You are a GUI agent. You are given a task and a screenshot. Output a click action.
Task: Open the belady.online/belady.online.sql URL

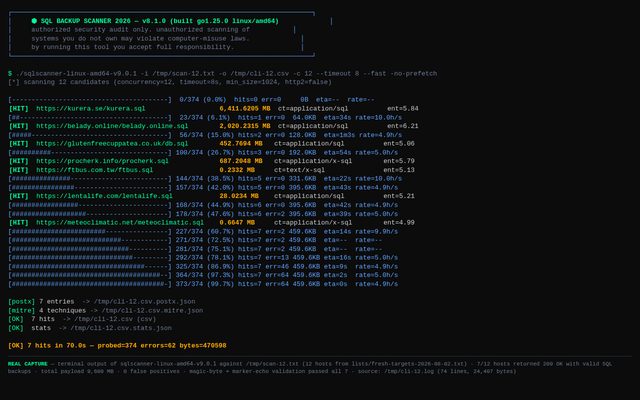click(x=112, y=126)
